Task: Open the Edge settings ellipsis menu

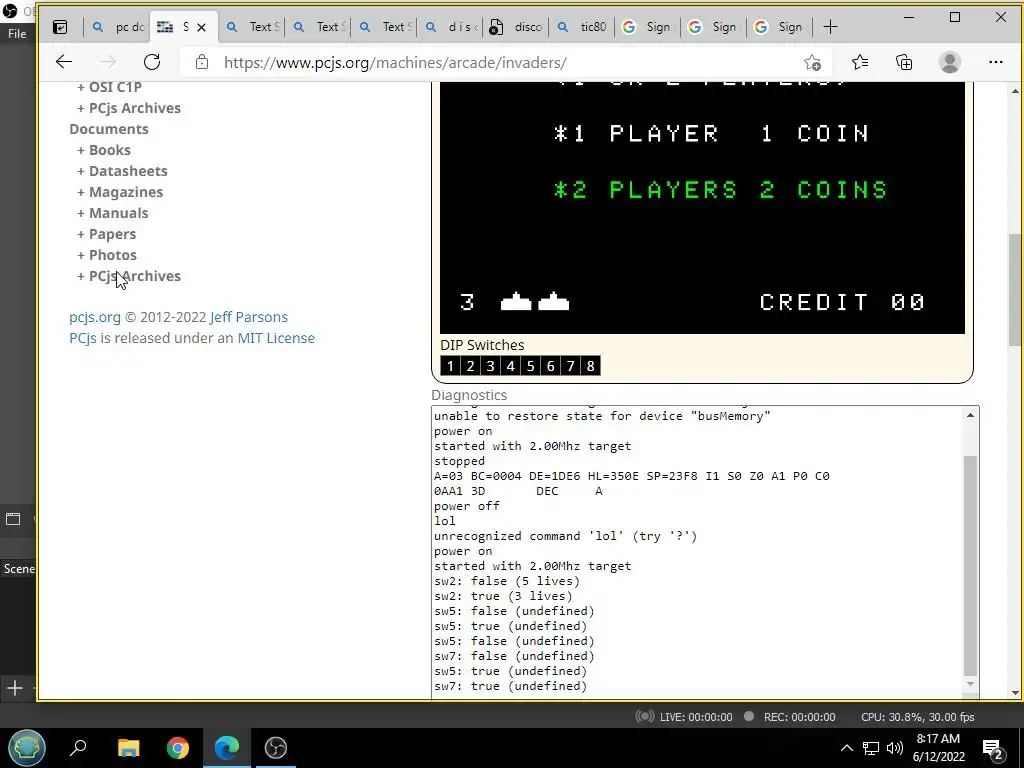Action: 995,62
